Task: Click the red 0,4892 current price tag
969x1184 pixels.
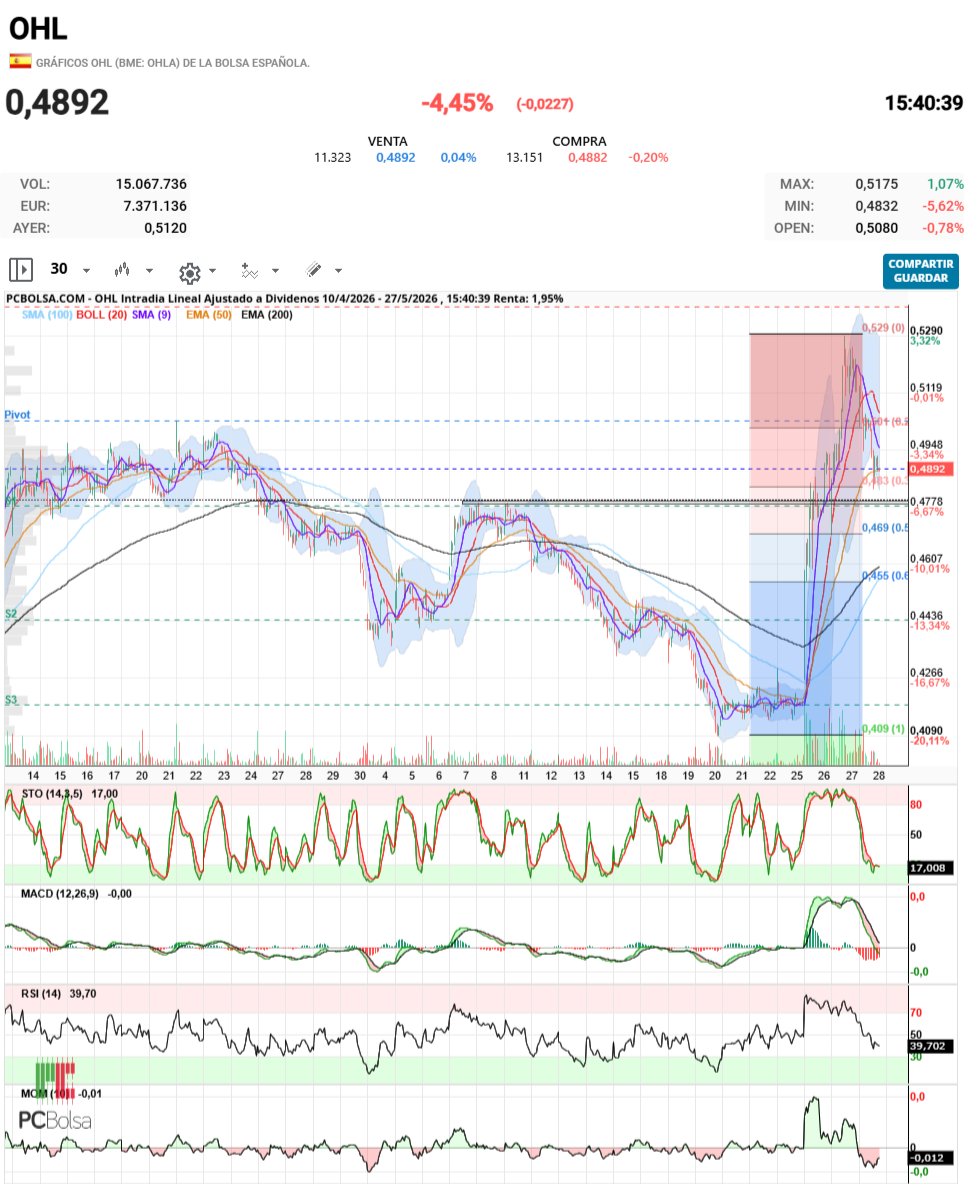Action: [x=931, y=469]
